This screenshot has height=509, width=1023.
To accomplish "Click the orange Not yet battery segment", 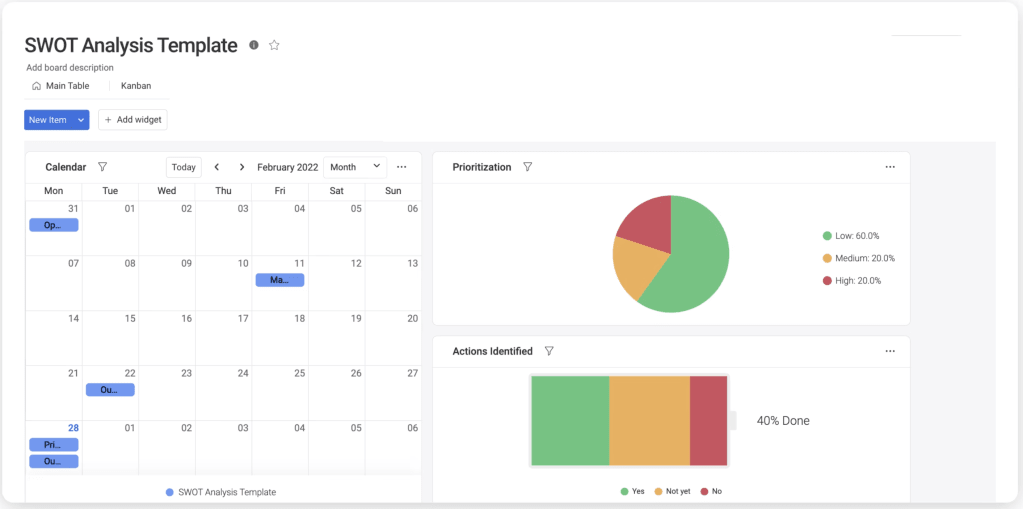I will 650,420.
